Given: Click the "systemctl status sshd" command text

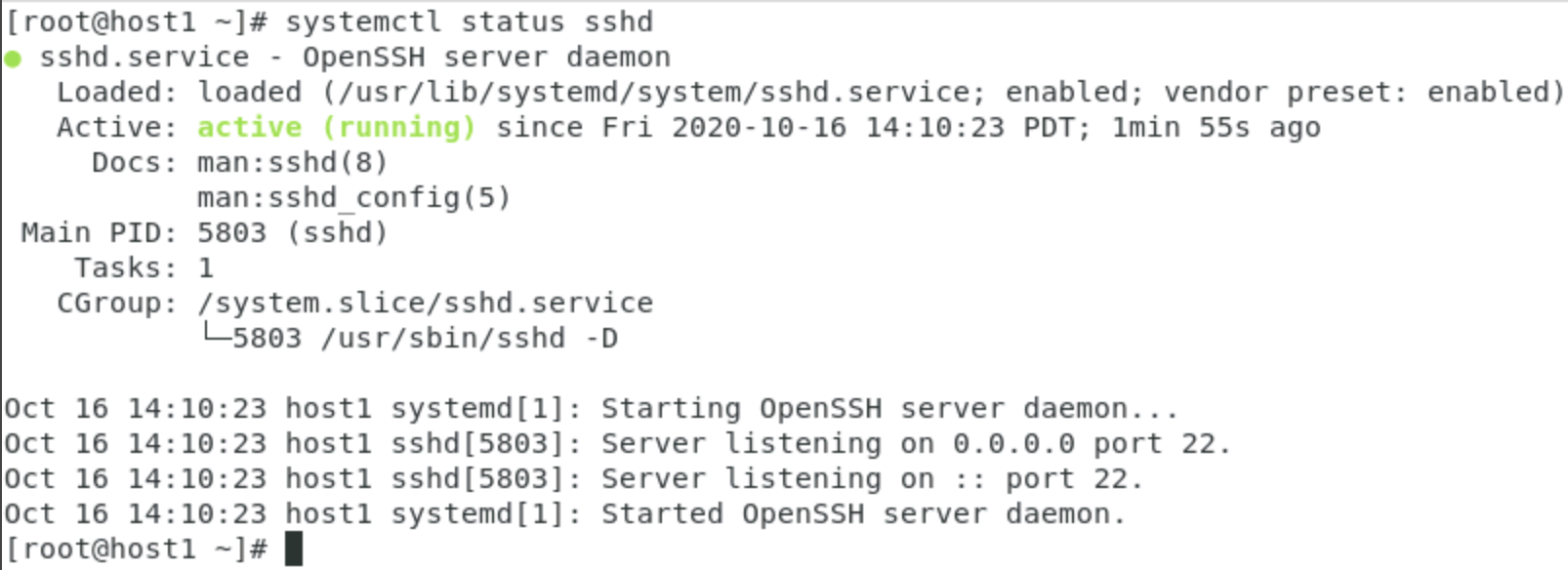Looking at the screenshot, I should (x=469, y=21).
